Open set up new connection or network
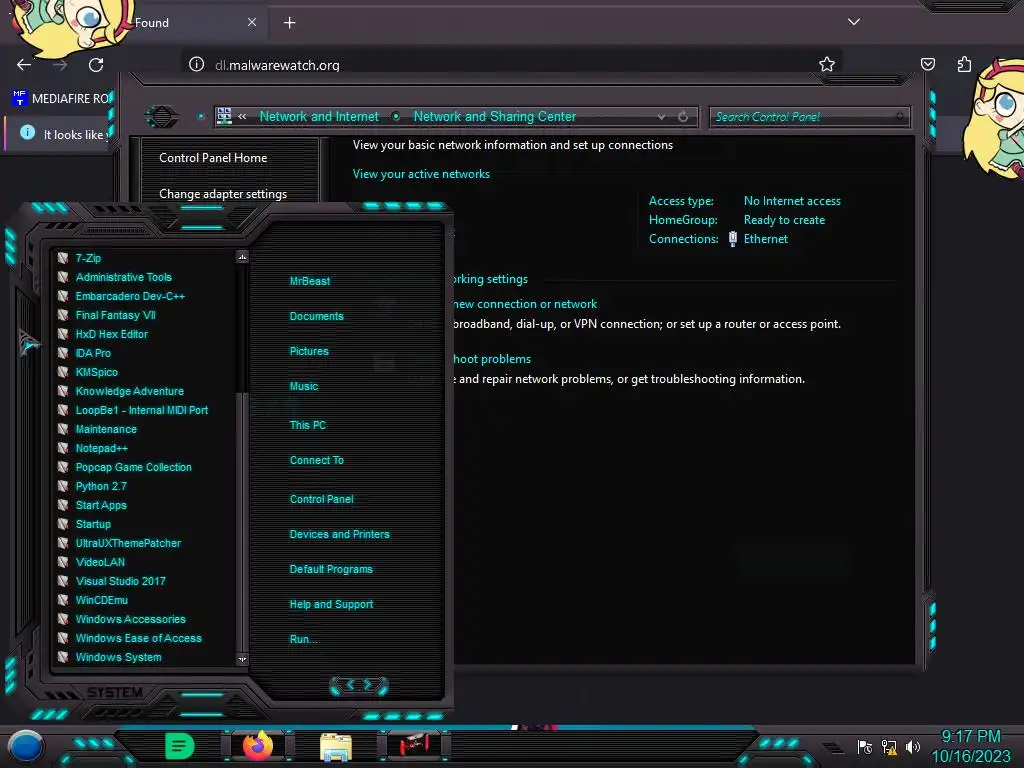This screenshot has width=1024, height=768. pyautogui.click(x=524, y=304)
